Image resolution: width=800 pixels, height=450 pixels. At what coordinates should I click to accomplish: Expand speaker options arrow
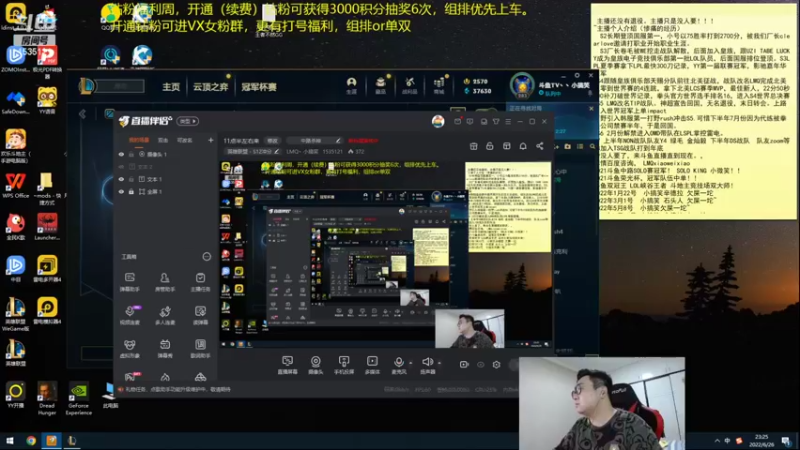[x=439, y=363]
